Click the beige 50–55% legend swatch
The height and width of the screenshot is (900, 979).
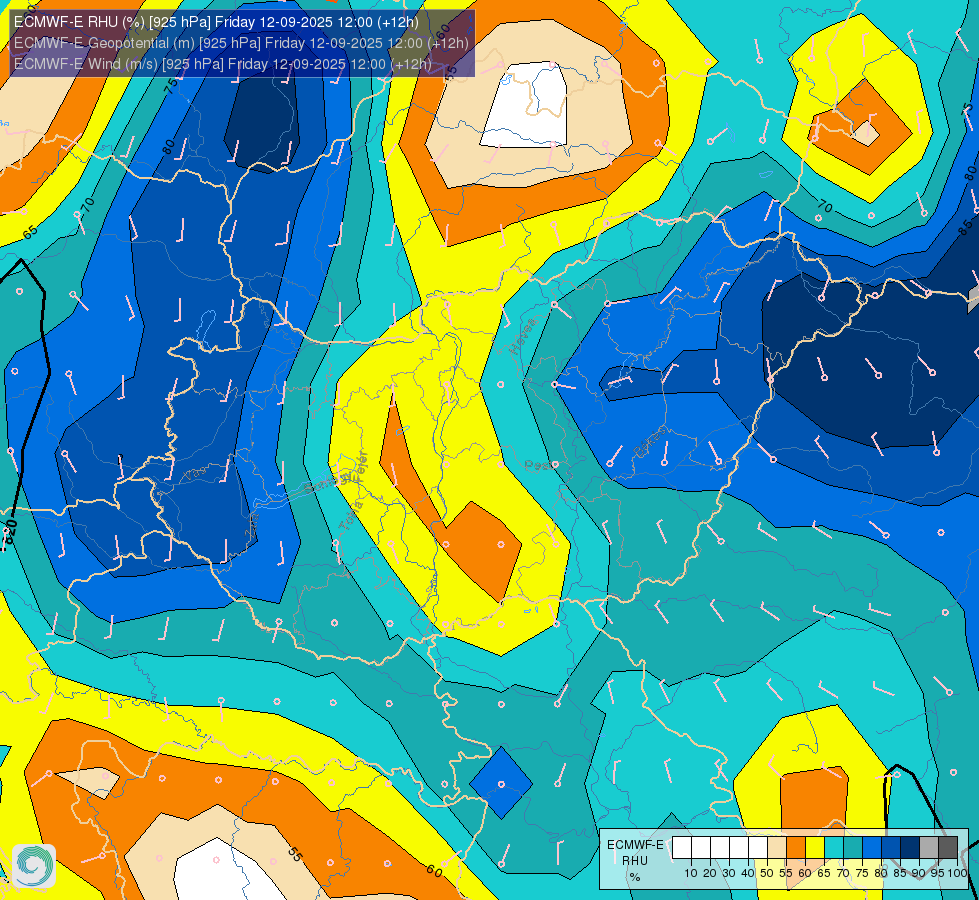coord(777,848)
